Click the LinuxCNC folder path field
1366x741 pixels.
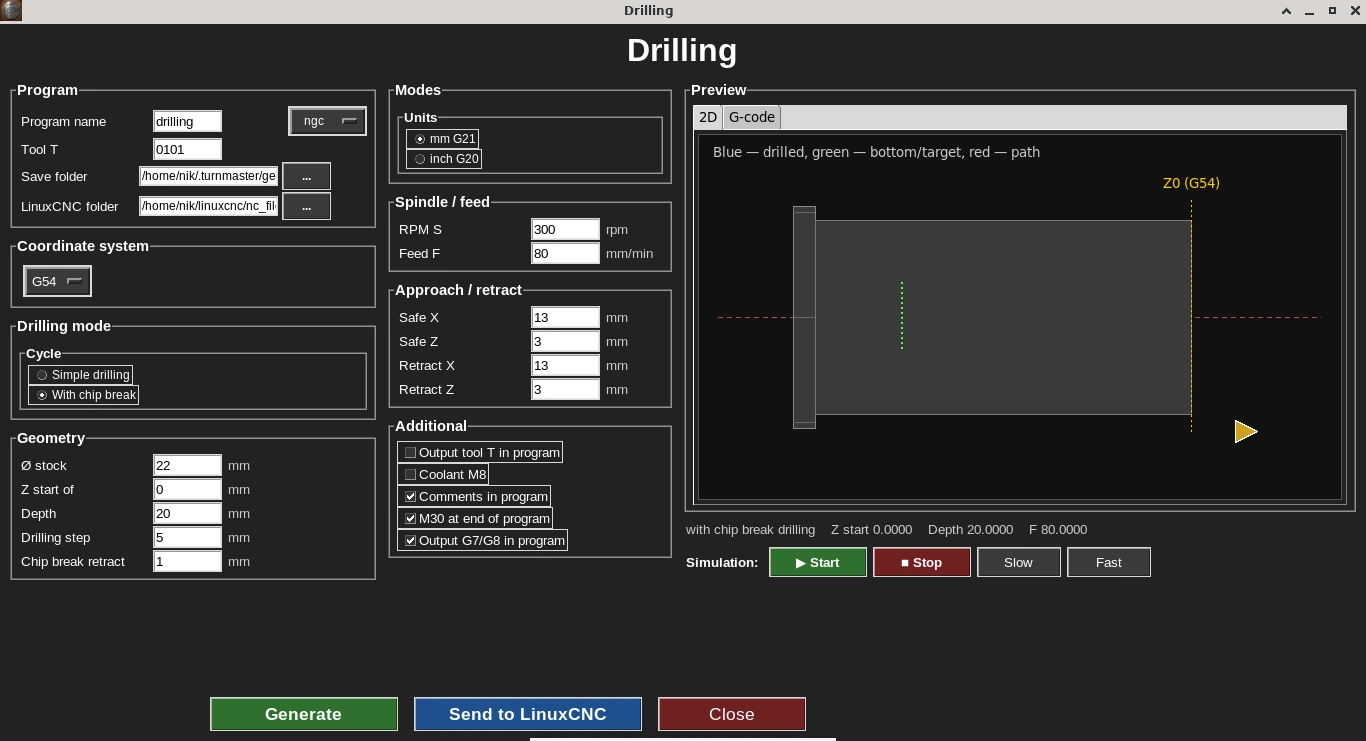tap(208, 206)
